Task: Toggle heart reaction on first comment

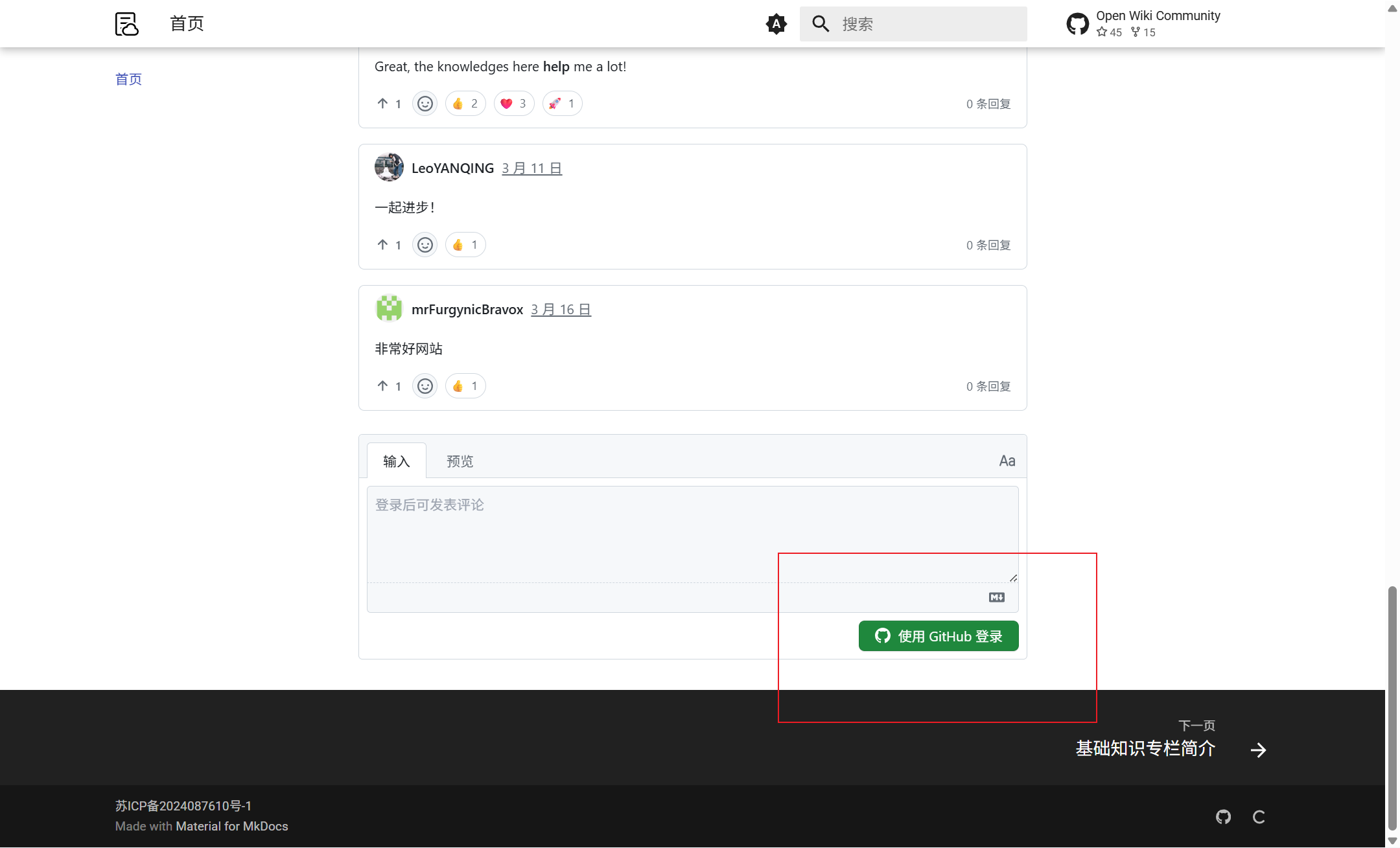Action: pyautogui.click(x=514, y=104)
